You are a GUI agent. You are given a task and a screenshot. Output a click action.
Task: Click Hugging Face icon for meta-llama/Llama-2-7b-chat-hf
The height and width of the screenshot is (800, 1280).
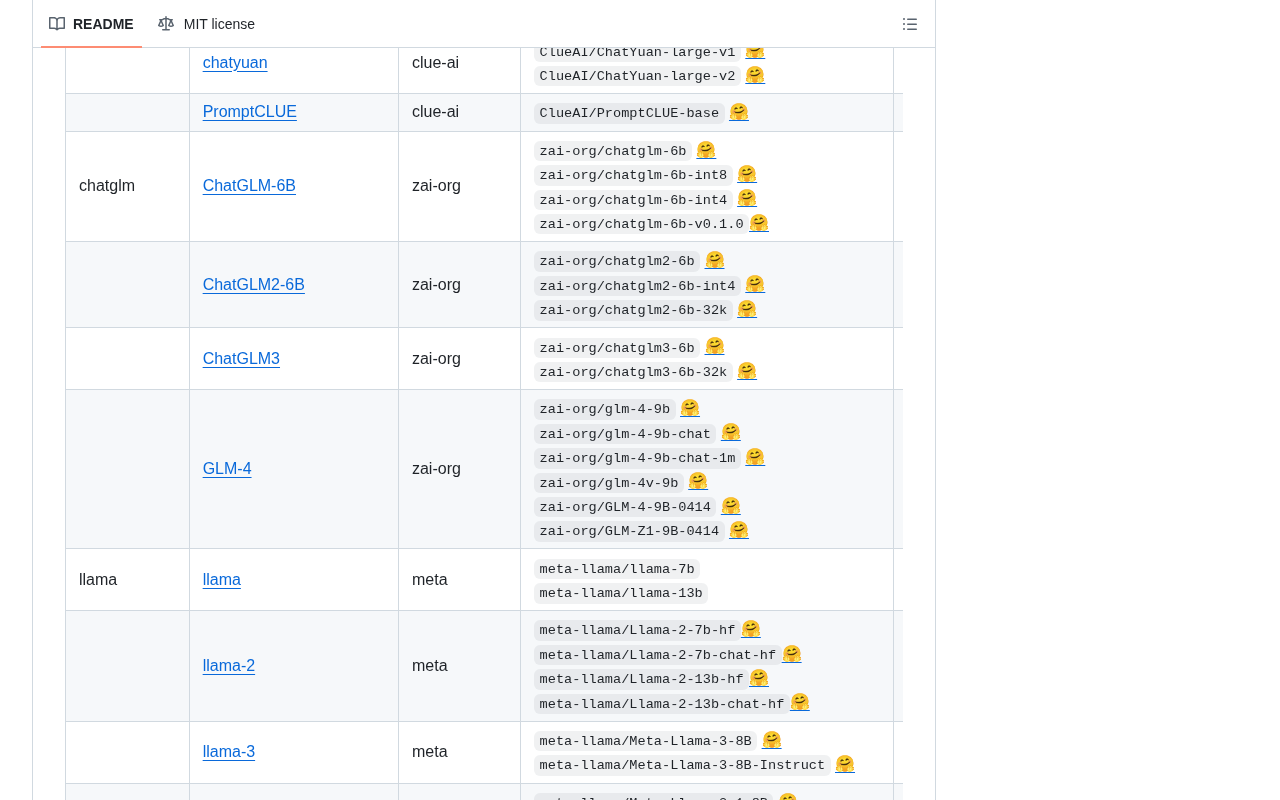(792, 654)
